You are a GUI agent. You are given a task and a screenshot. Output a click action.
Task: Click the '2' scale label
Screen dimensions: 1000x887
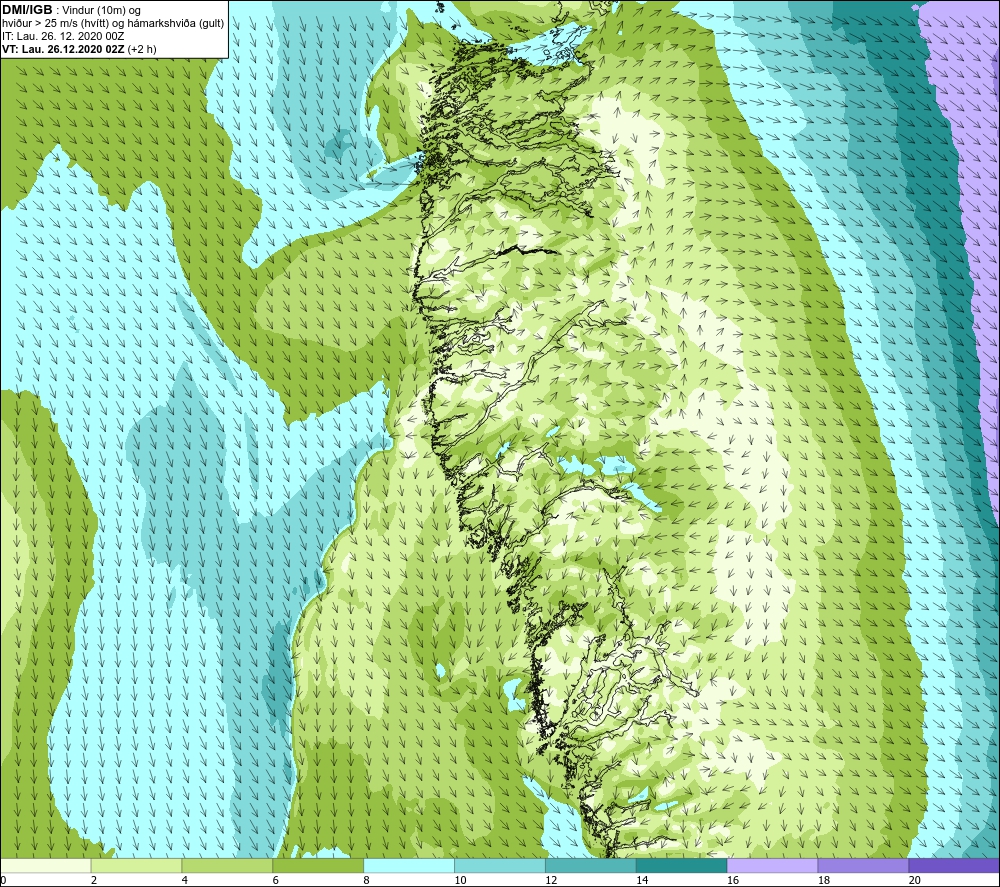[94, 880]
